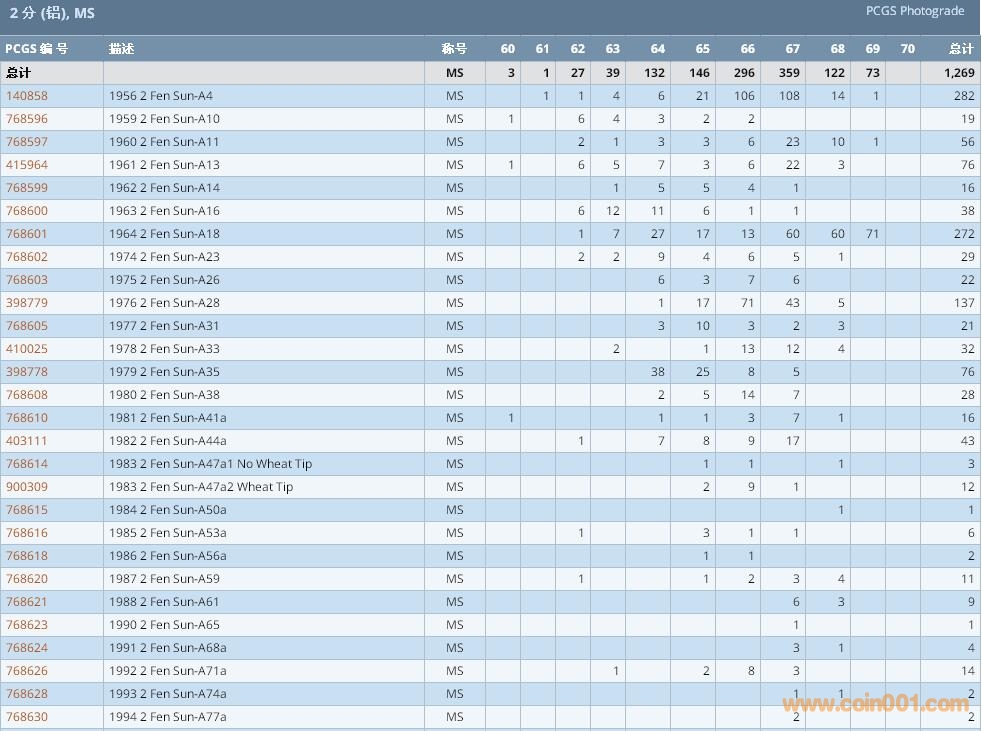Viewport: 982px width, 731px height.
Task: Open coin entry 768601
Action: (27, 234)
